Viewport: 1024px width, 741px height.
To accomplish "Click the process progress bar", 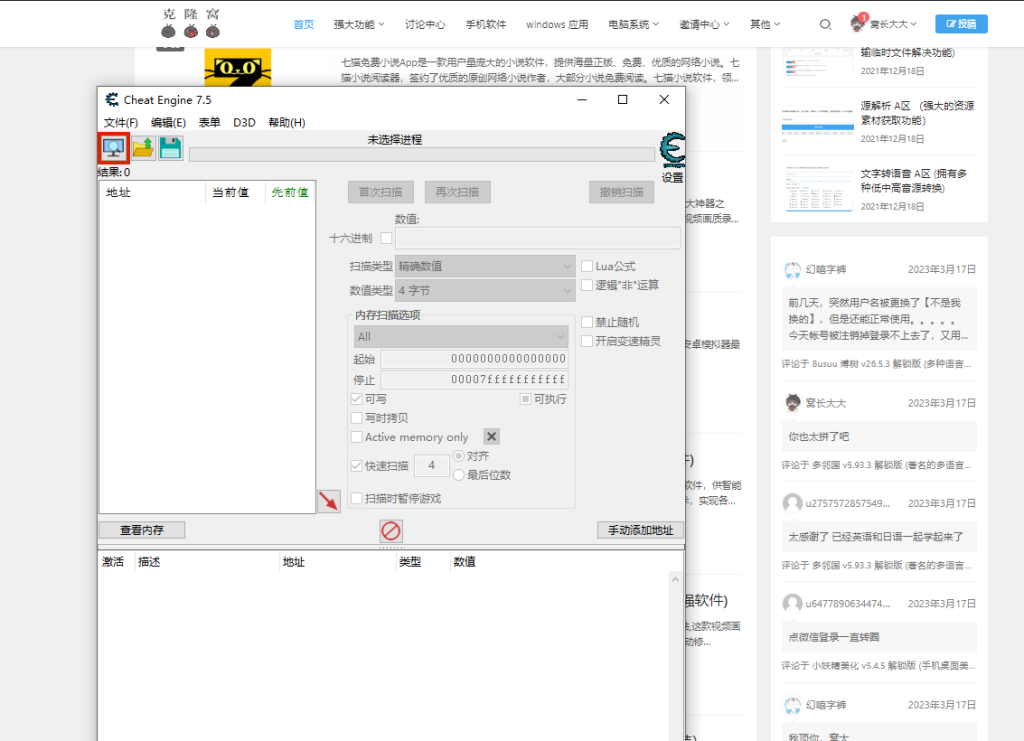I will tap(422, 155).
